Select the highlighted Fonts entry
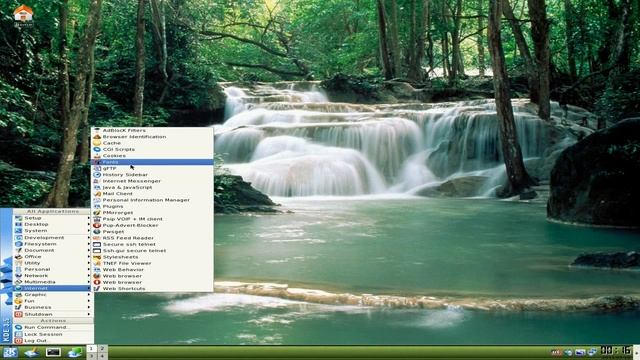This screenshot has height=360, width=640. [x=152, y=162]
